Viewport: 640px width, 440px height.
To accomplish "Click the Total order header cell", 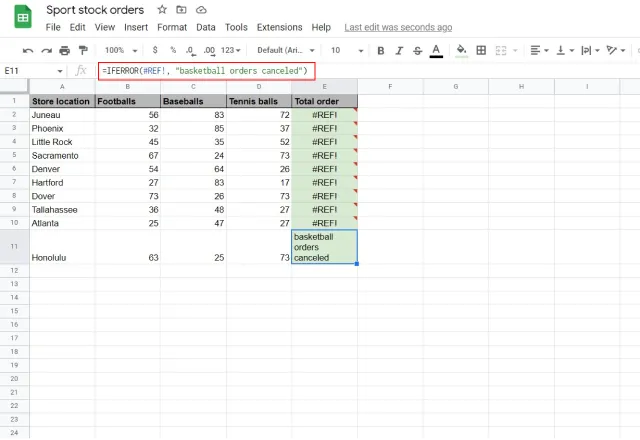I will [324, 101].
